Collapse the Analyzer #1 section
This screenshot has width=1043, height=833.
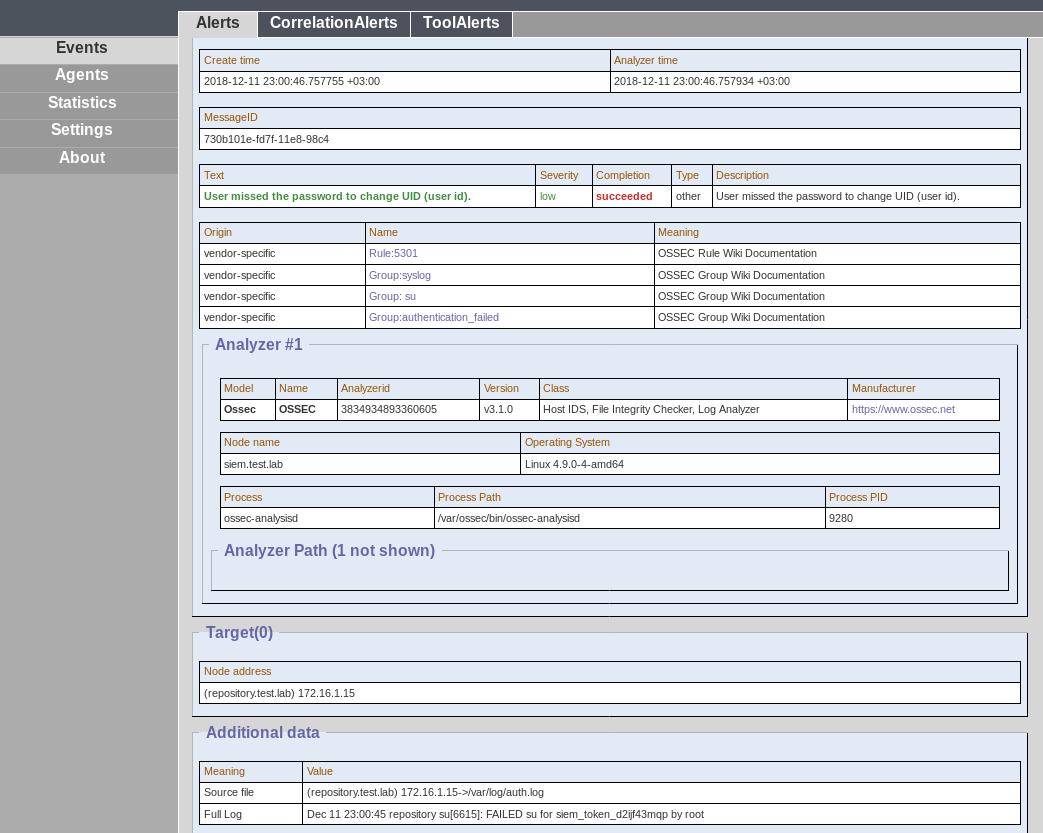258,345
